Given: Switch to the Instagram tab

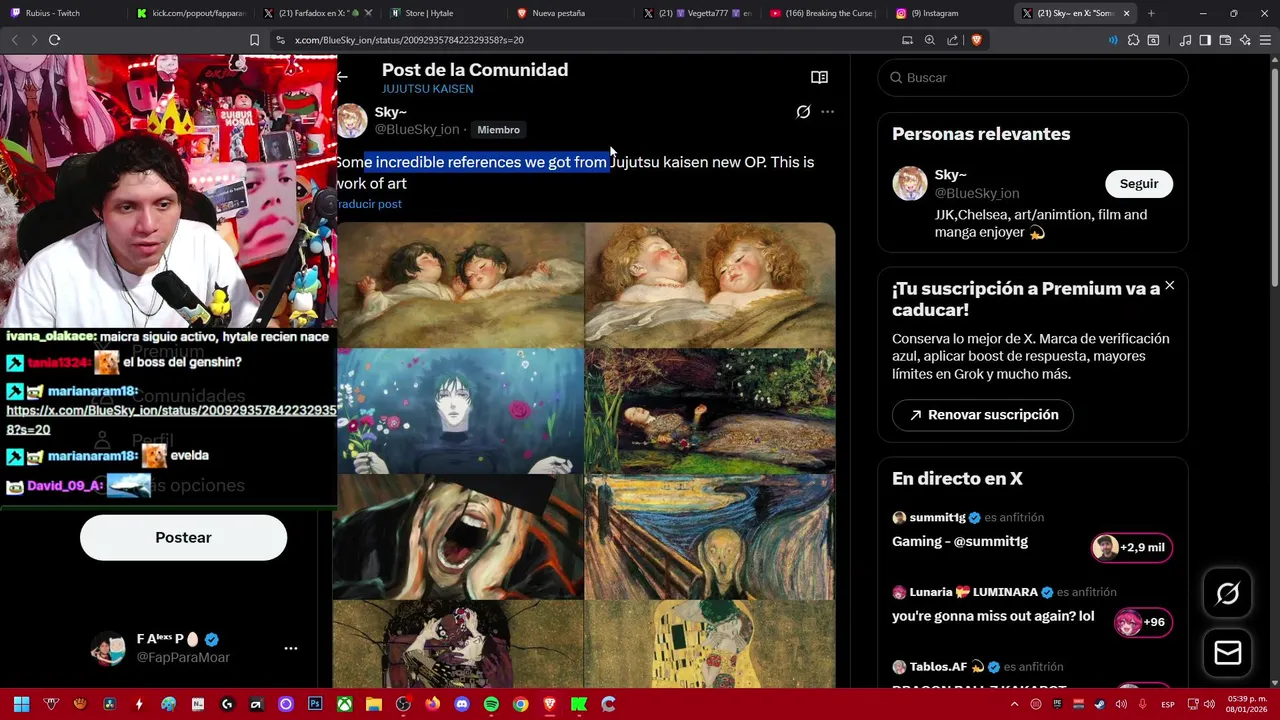Looking at the screenshot, I should (x=950, y=13).
